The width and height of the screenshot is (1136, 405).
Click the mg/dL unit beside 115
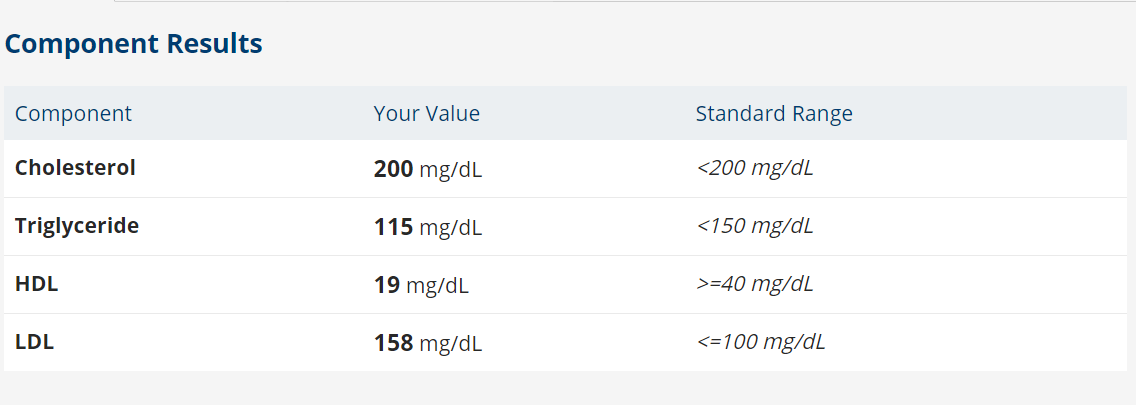tap(451, 228)
